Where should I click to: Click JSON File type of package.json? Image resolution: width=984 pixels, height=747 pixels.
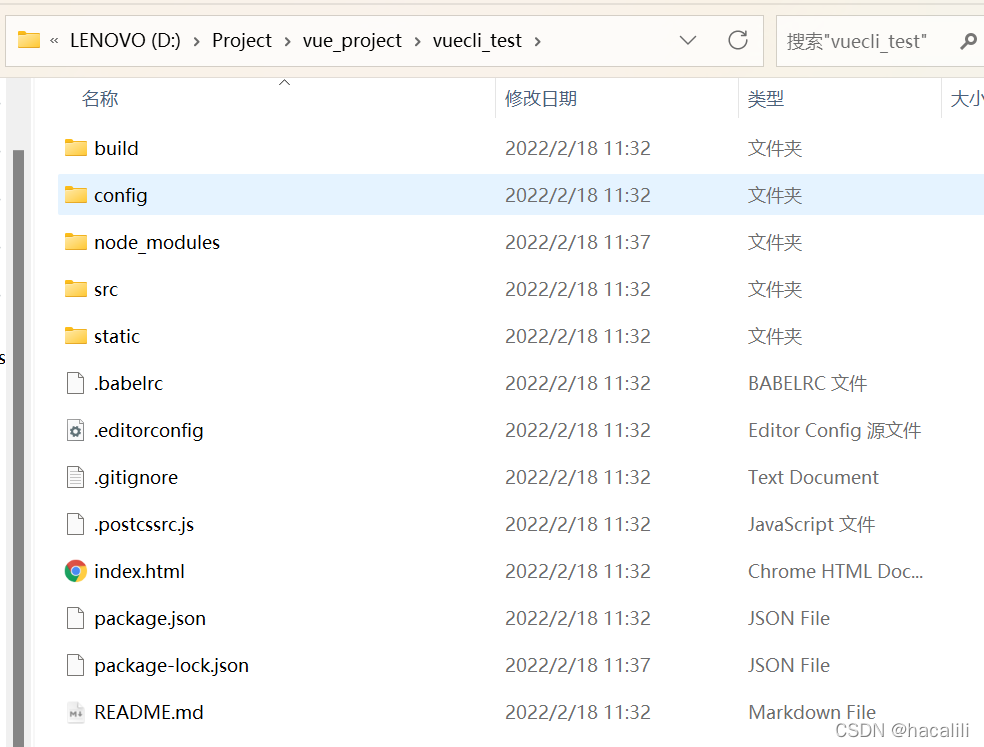tap(789, 618)
